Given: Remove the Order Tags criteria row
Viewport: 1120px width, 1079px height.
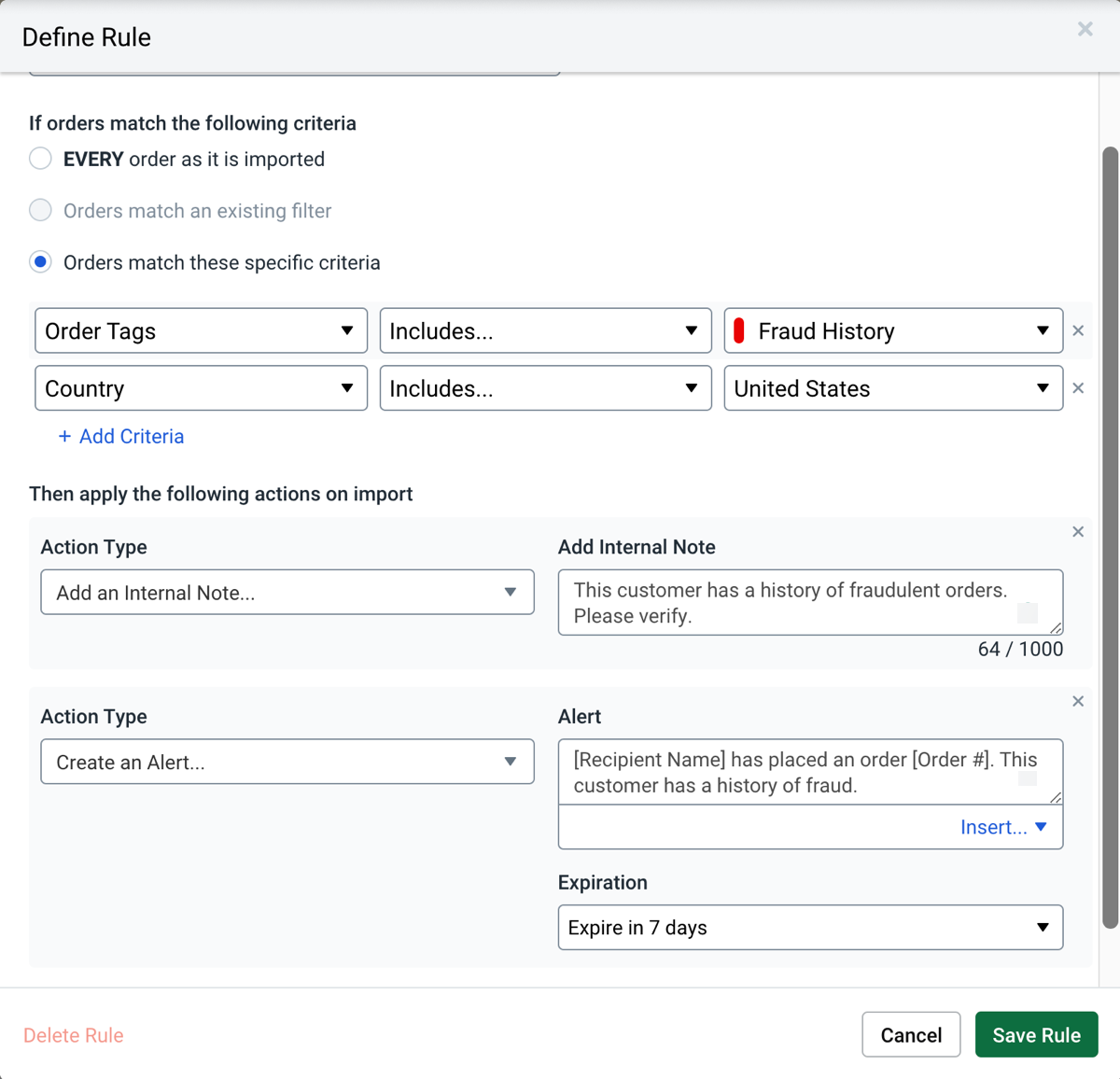Looking at the screenshot, I should tap(1078, 330).
